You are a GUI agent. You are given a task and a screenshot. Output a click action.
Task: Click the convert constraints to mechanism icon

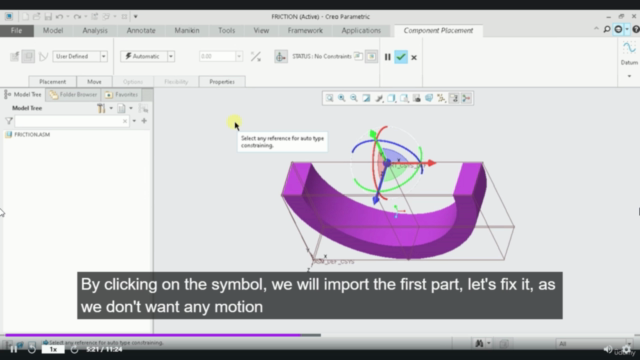click(x=43, y=56)
